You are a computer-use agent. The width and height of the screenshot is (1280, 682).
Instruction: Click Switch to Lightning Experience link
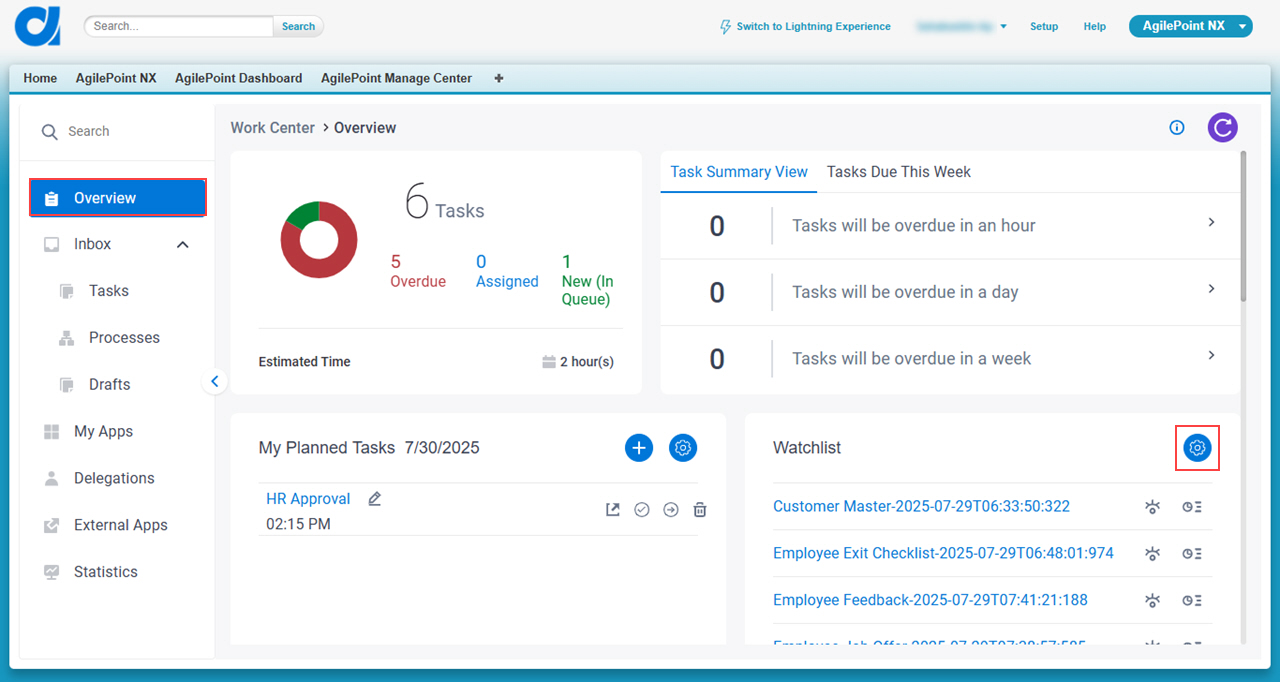pos(813,27)
